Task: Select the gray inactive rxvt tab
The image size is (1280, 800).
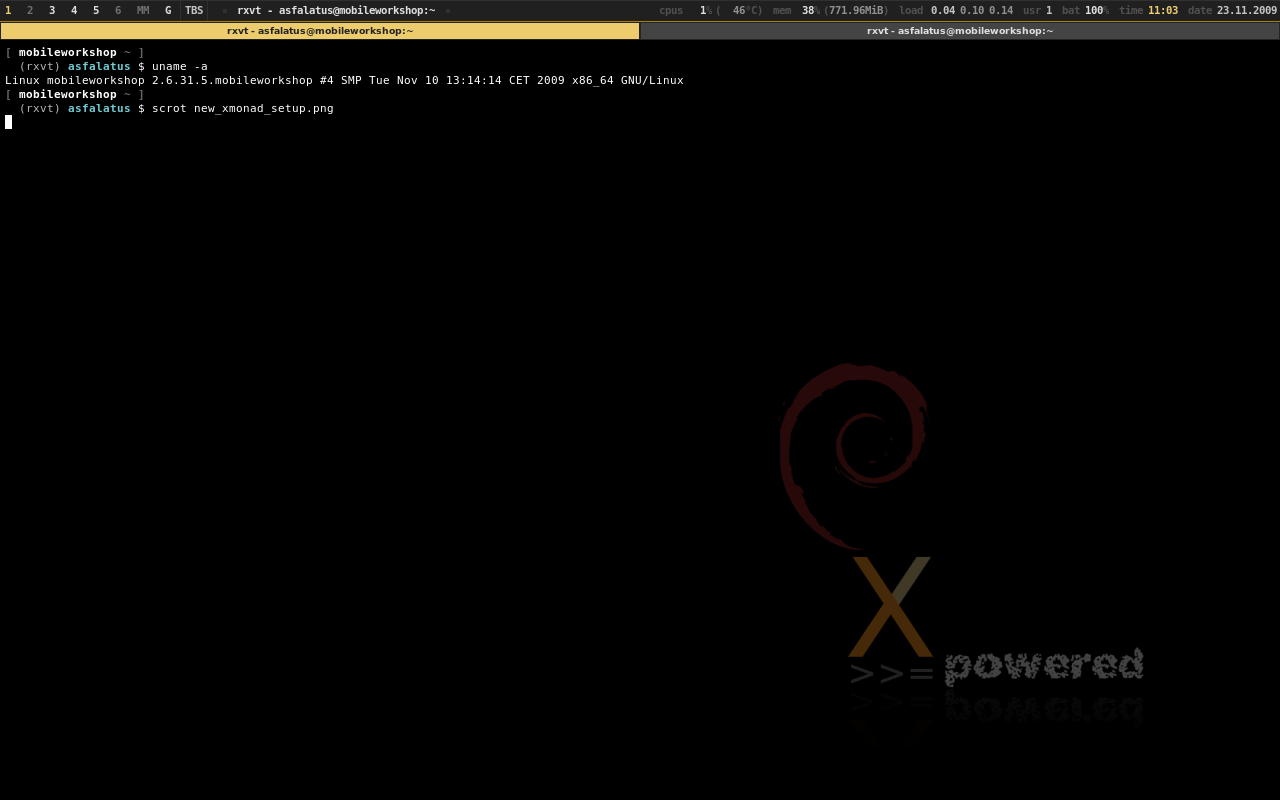Action: coord(960,31)
